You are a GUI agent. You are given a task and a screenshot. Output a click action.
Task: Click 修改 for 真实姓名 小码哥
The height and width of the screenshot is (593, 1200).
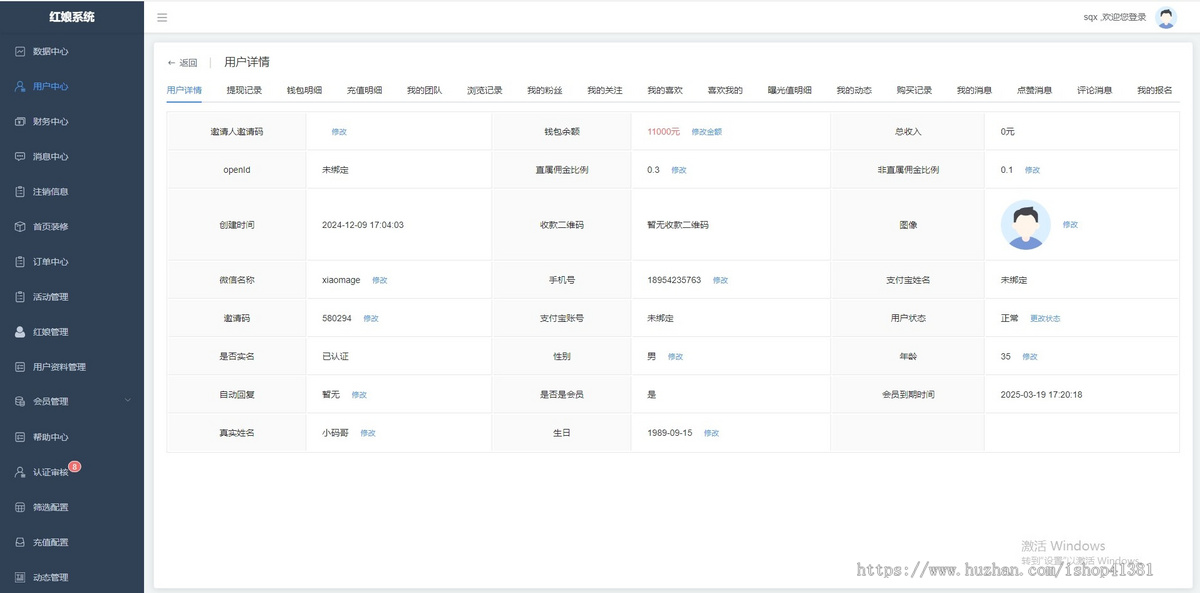click(368, 433)
